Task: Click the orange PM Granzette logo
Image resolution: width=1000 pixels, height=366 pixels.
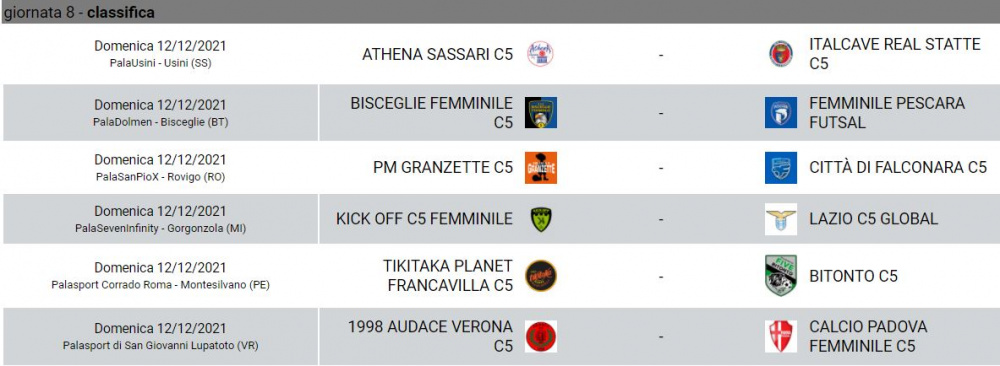Action: point(541,168)
